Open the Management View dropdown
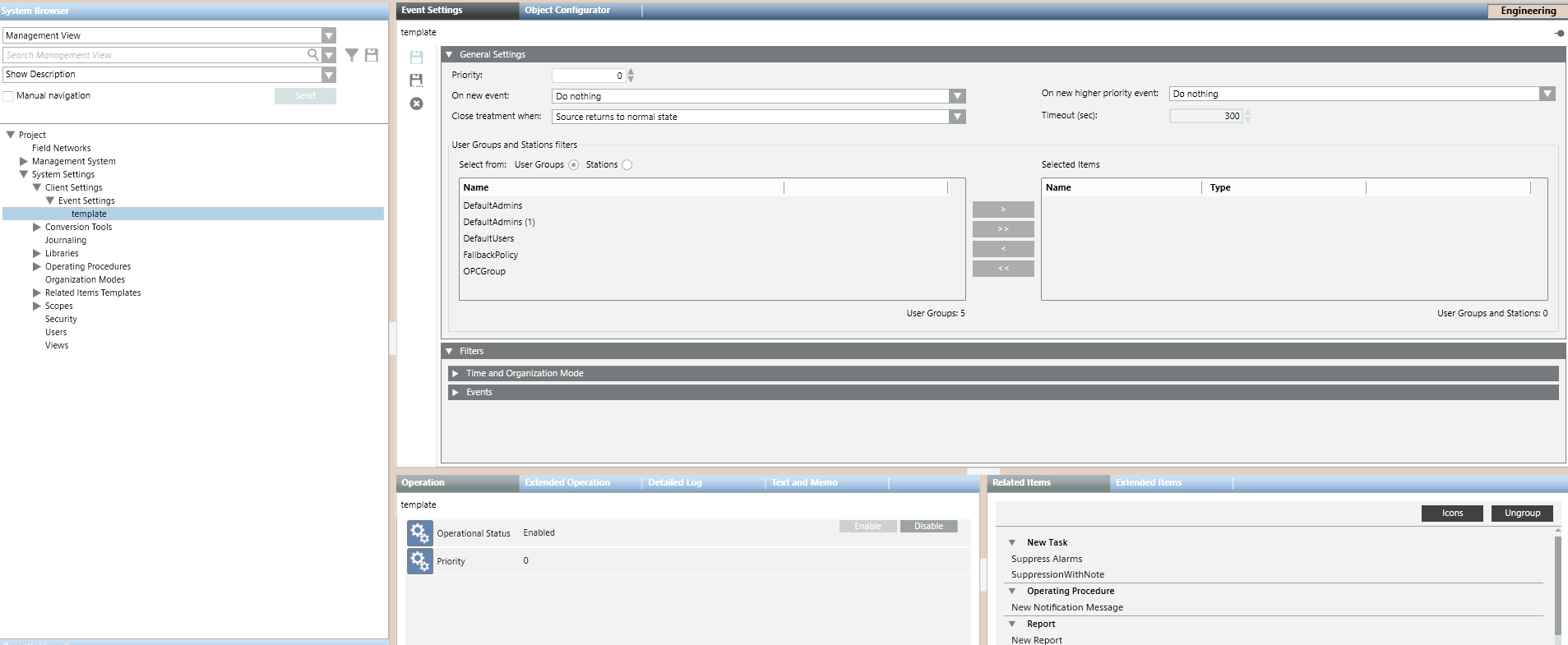The image size is (1568, 645). coord(329,35)
